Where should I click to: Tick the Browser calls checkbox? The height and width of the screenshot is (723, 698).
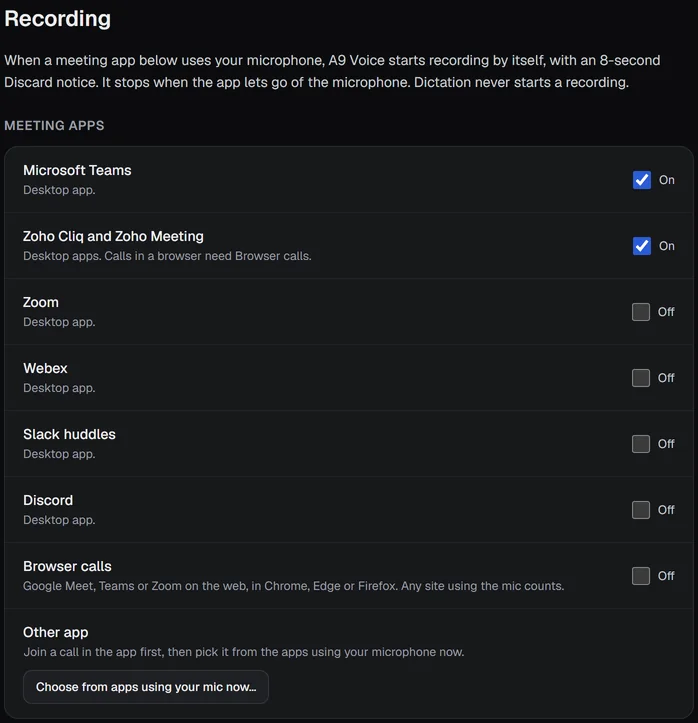641,575
